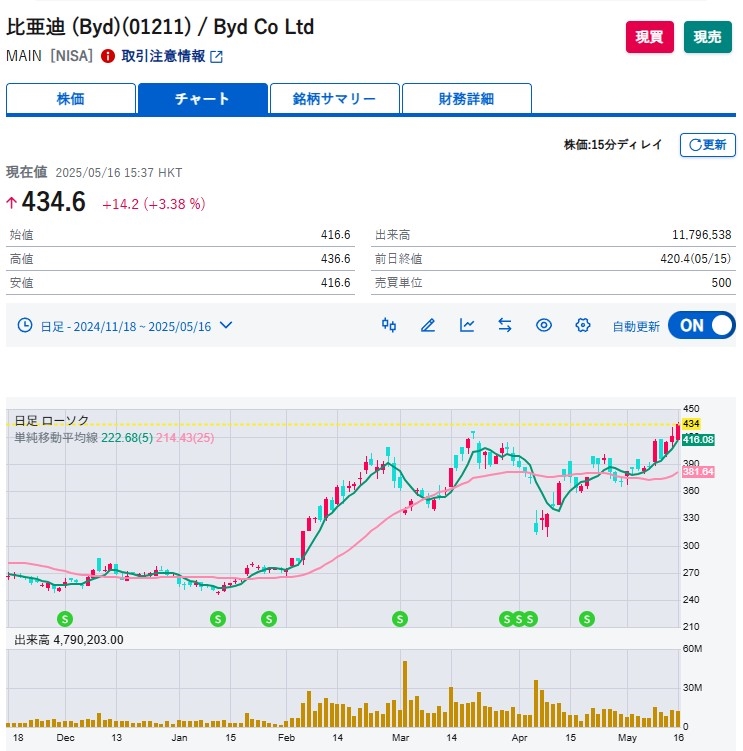Click the clock icon beside the date range
The image size is (743, 751).
(x=24, y=326)
